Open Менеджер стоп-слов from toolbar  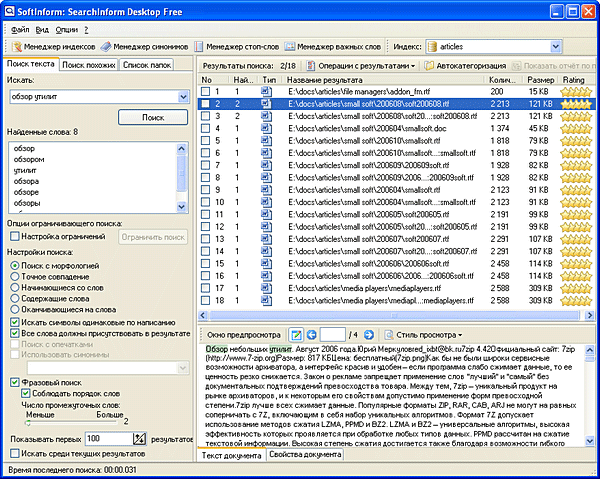click(236, 46)
